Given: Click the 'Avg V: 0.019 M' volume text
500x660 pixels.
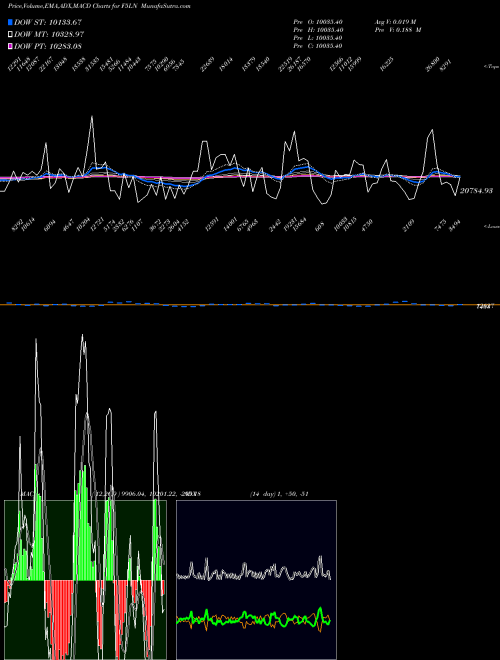Looking at the screenshot, I should (x=396, y=22).
